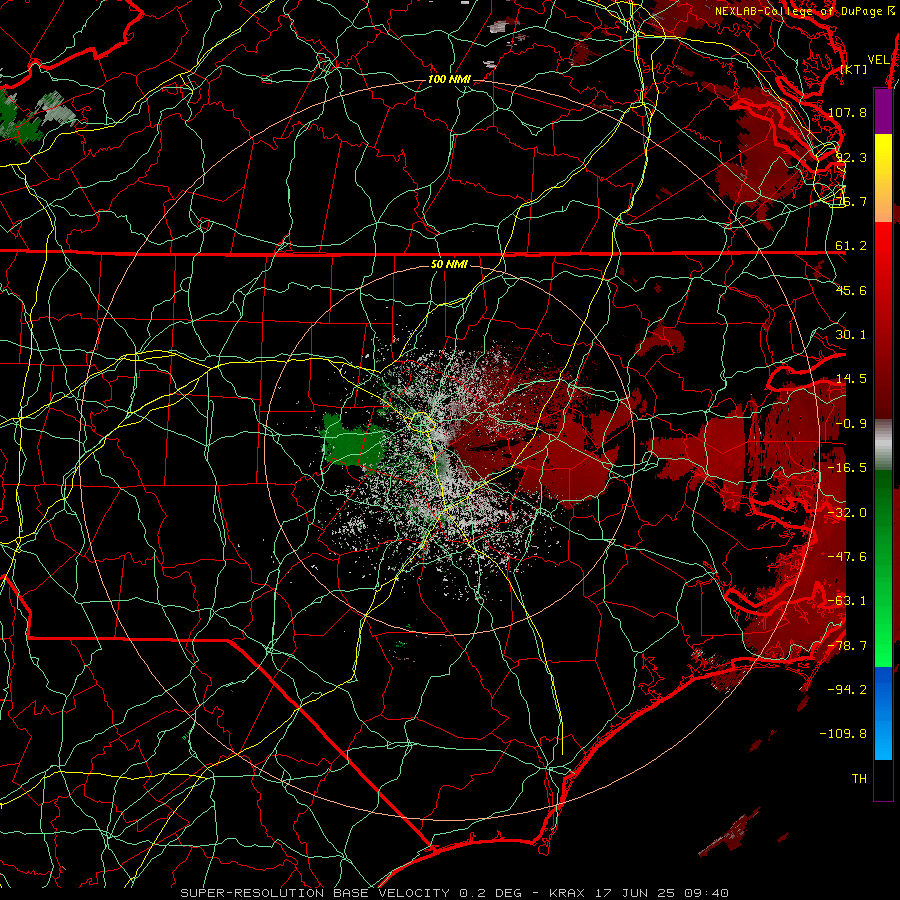
Task: Click the 14.5 velocity scale value
Action: point(851,379)
